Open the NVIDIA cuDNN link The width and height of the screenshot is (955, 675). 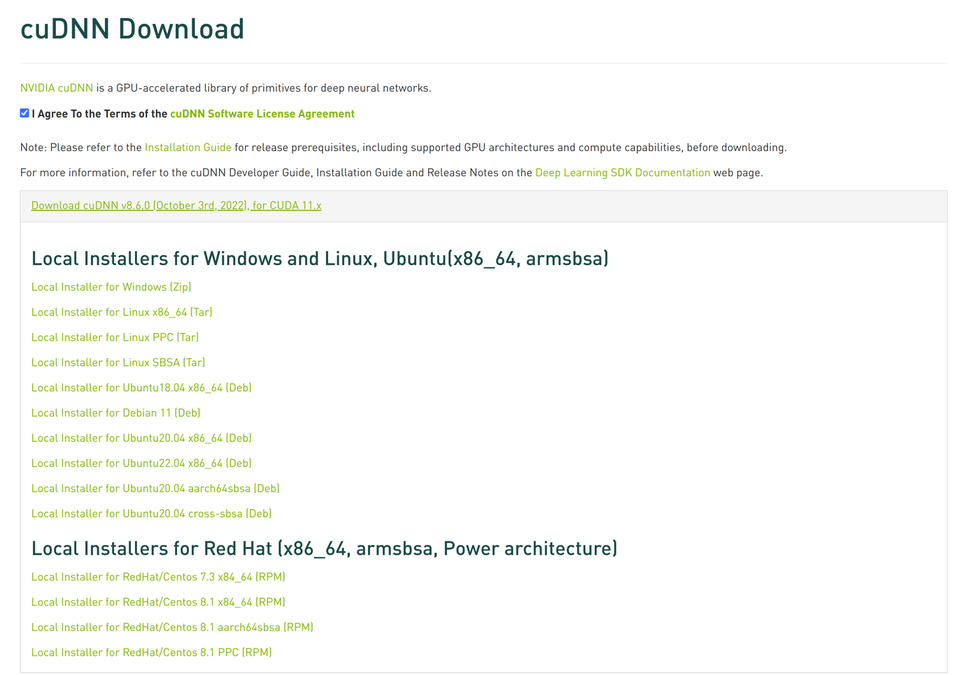pyautogui.click(x=57, y=88)
